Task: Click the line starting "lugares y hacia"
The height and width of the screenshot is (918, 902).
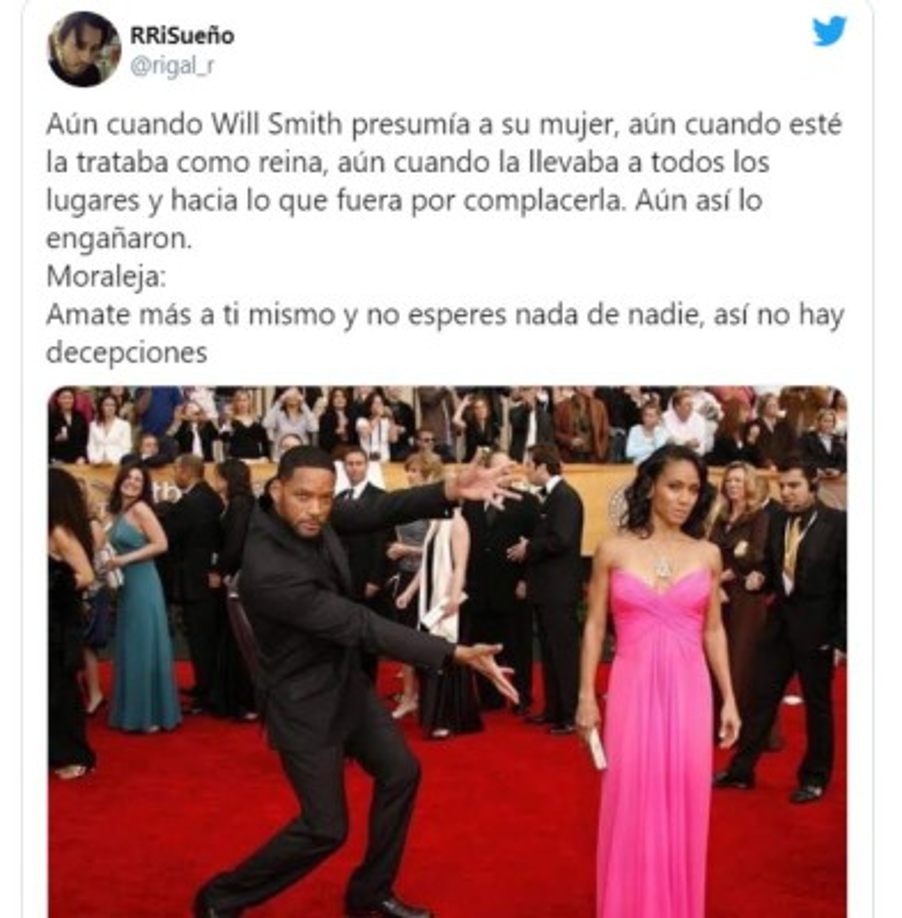Action: coord(404,201)
